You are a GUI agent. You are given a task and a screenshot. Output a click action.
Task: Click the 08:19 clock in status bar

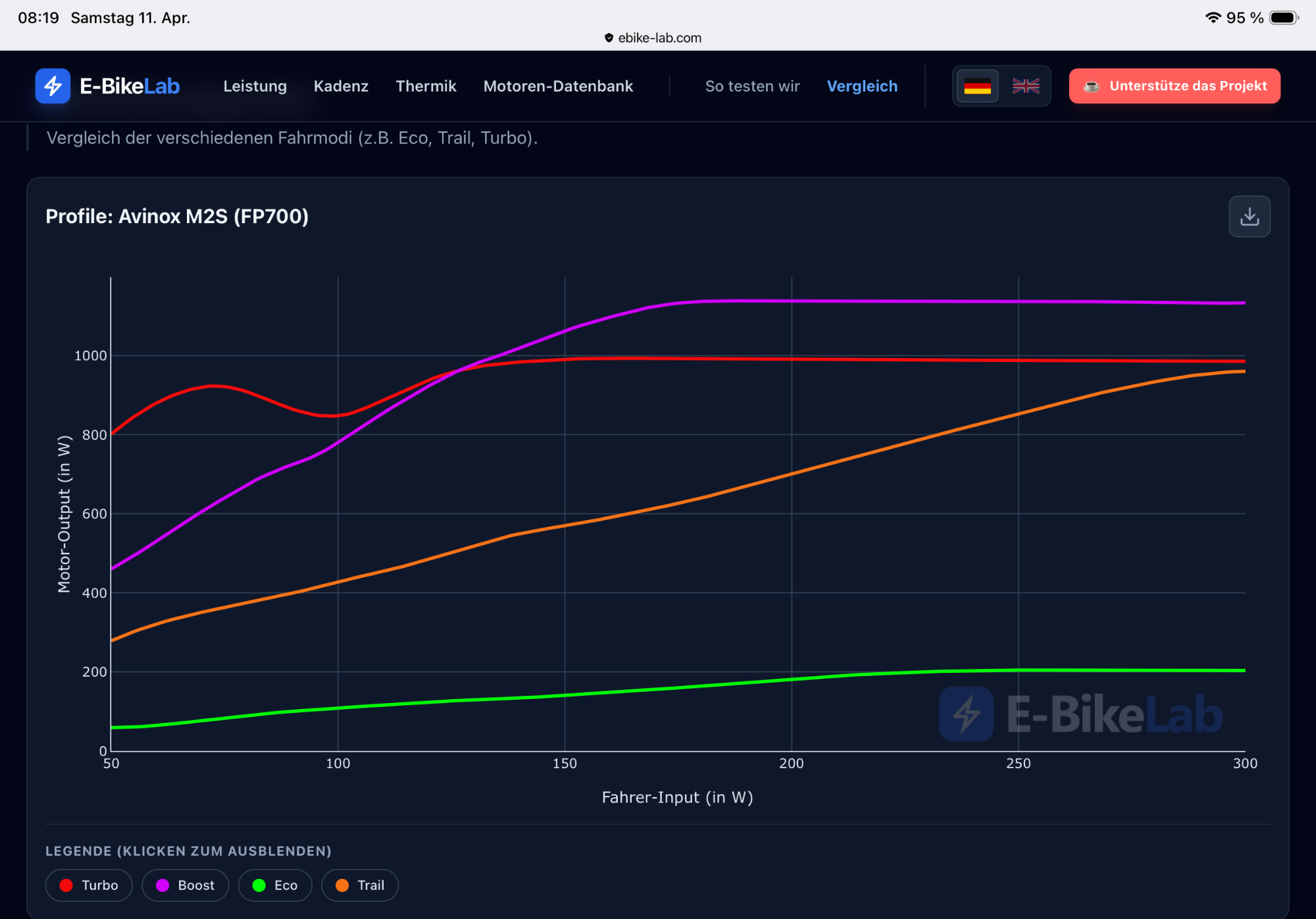(x=38, y=18)
